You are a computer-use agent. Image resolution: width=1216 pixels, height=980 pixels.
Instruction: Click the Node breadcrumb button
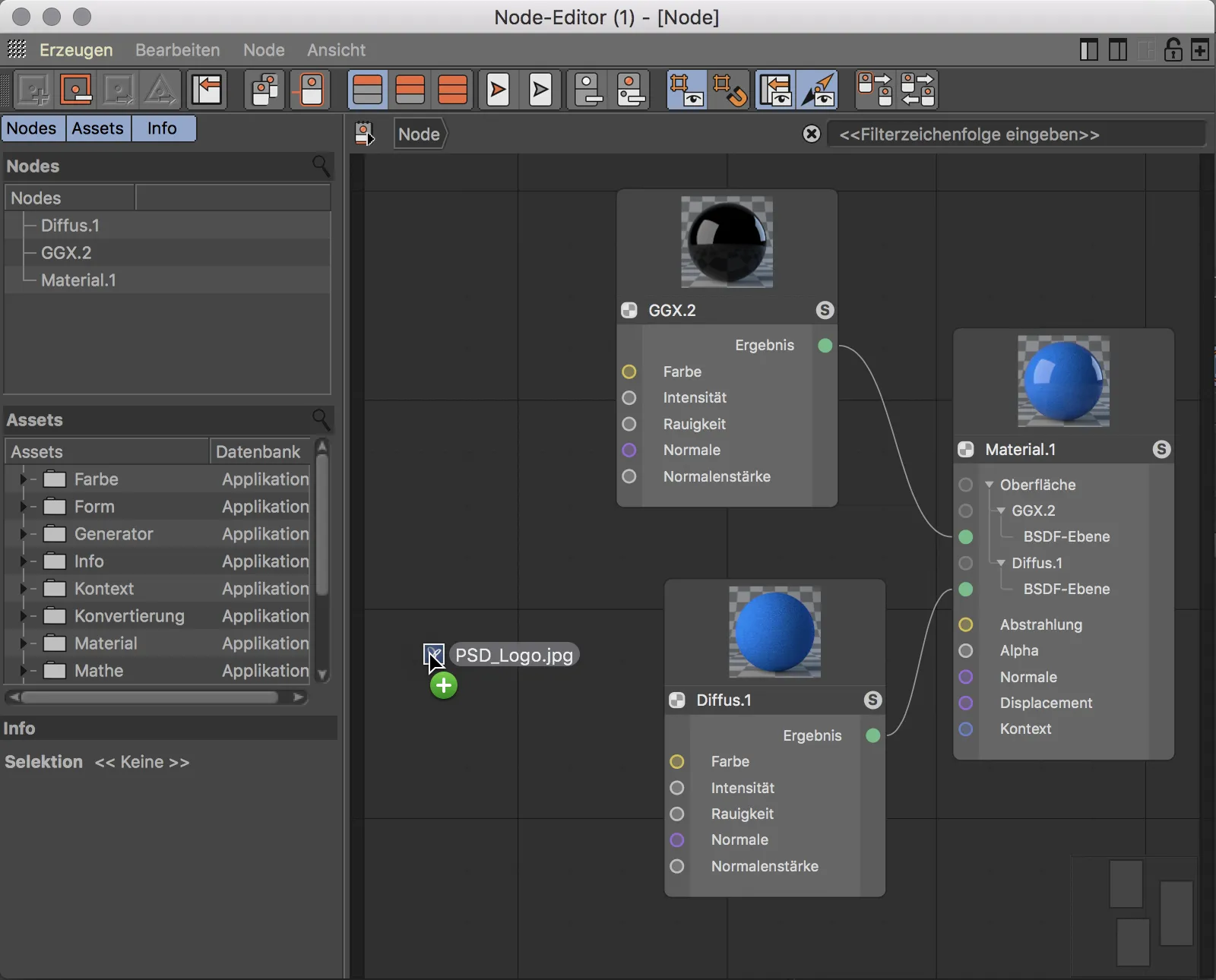tap(420, 134)
